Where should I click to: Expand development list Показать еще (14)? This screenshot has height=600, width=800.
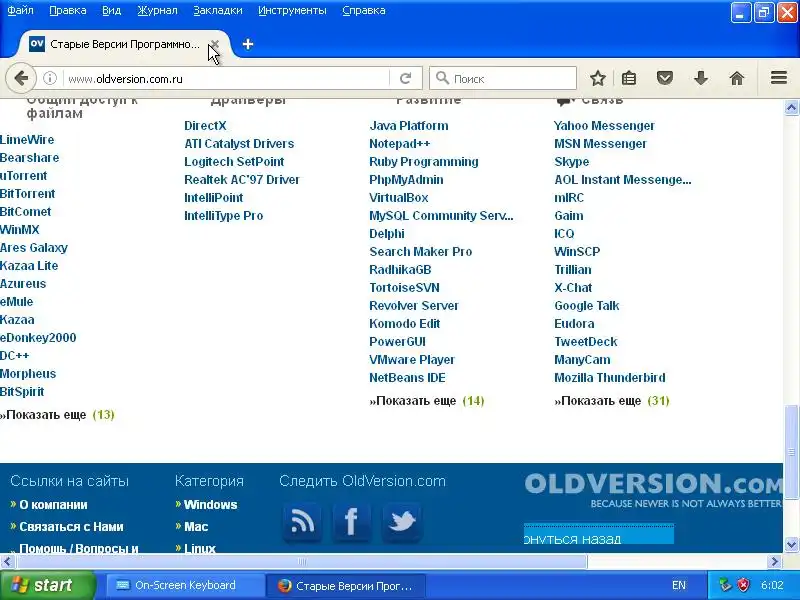427,401
